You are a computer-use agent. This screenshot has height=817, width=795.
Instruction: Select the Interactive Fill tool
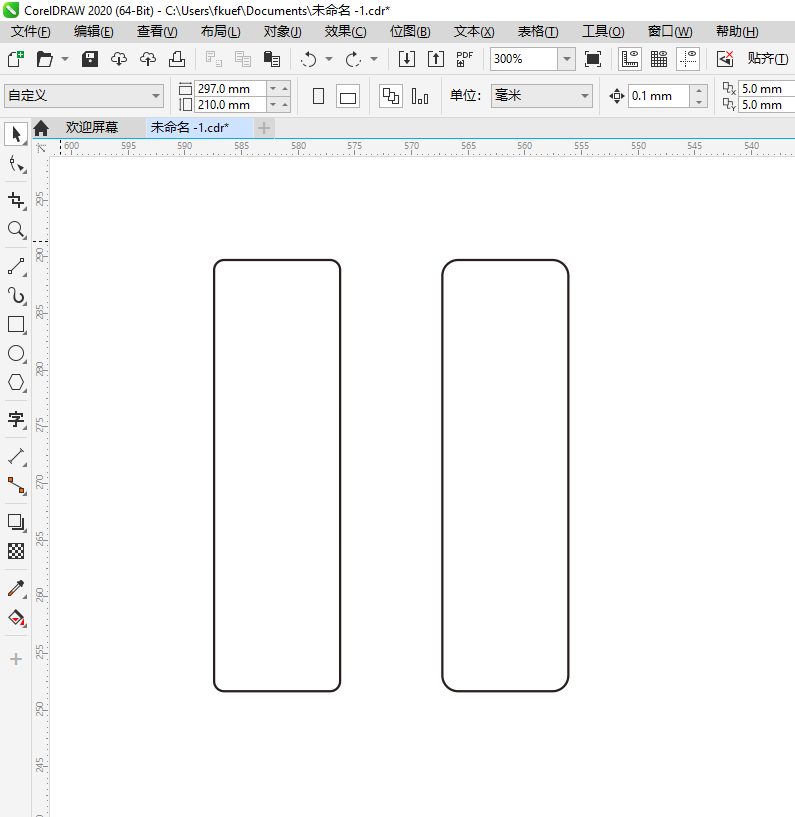click(16, 618)
